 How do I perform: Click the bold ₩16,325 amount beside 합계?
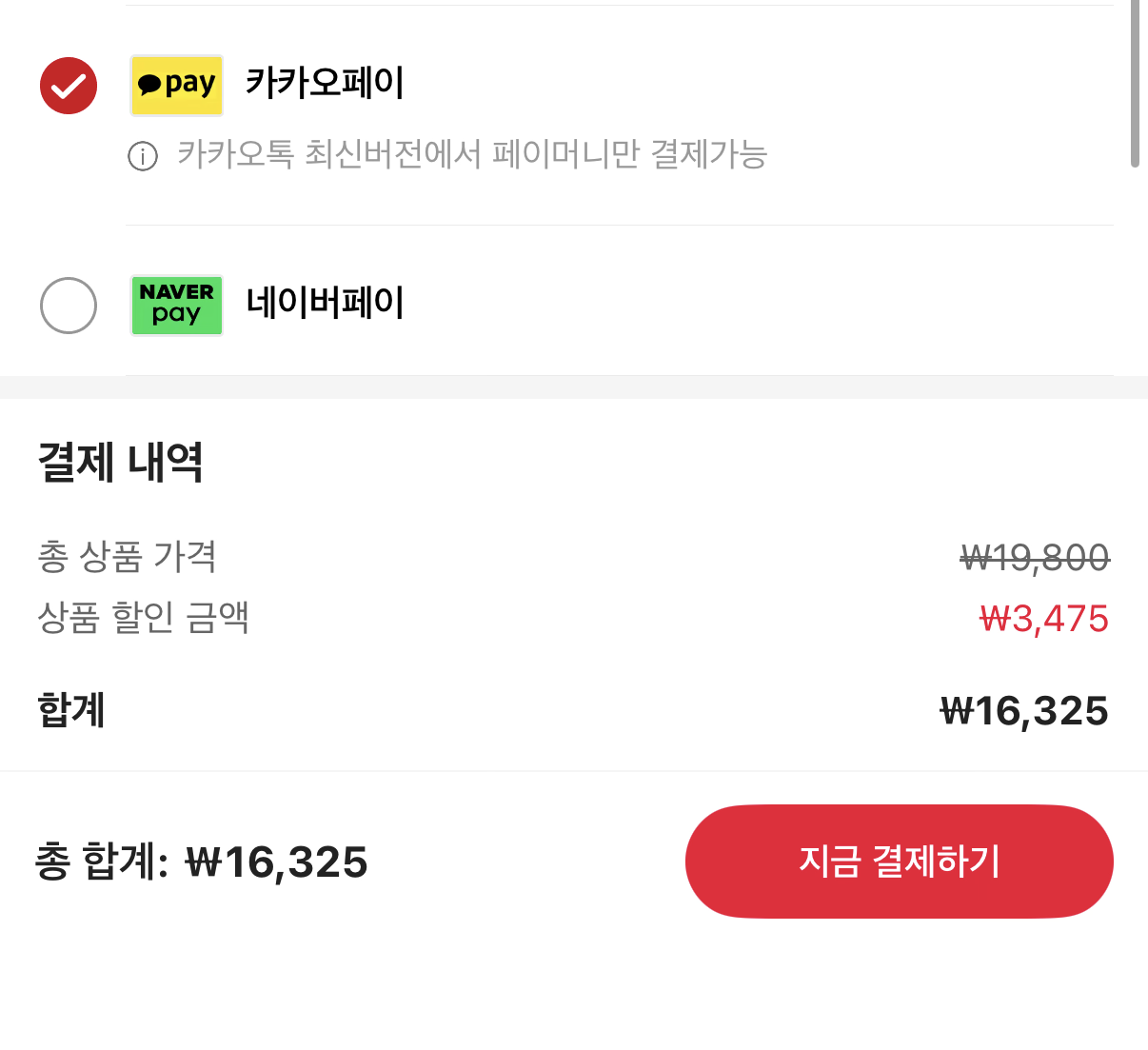click(1024, 711)
